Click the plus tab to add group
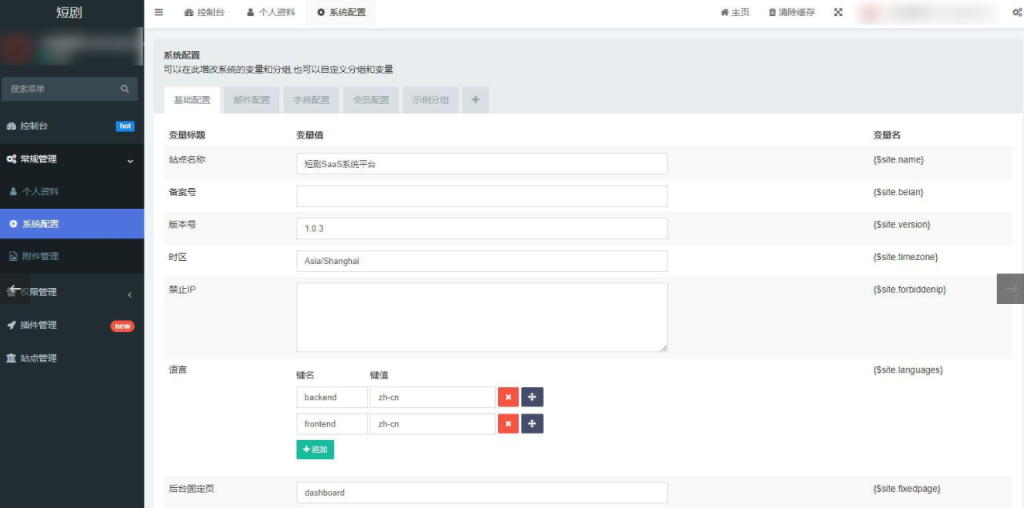Viewport: 1024px width, 508px height. pyautogui.click(x=475, y=100)
